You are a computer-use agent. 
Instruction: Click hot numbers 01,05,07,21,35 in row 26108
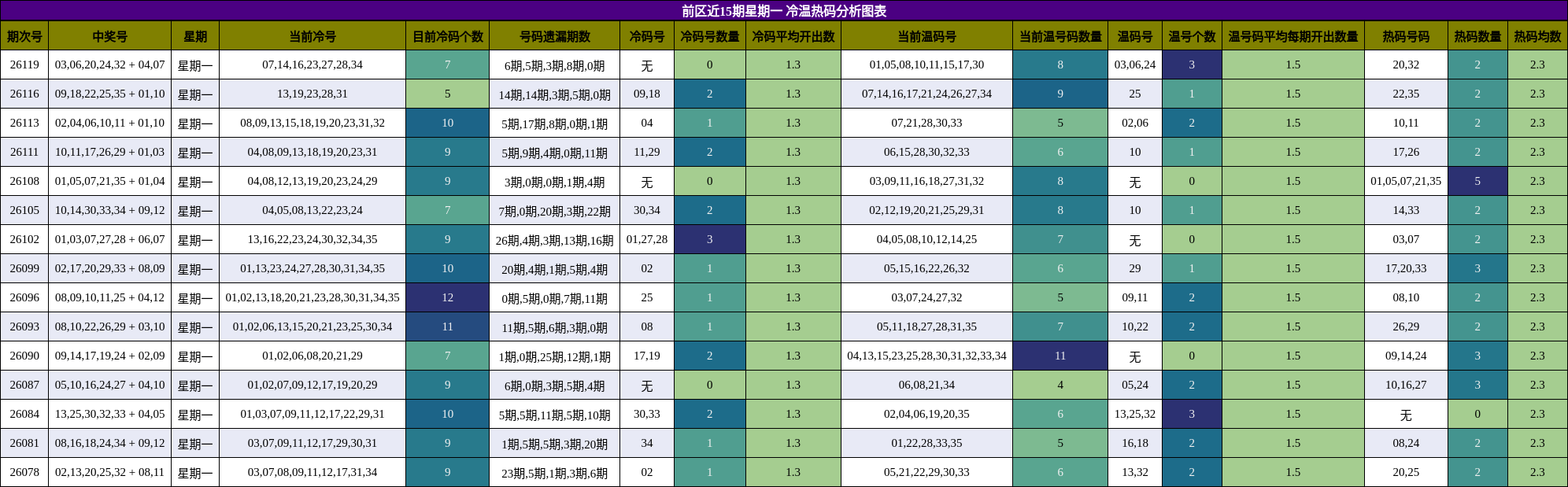pyautogui.click(x=1406, y=181)
